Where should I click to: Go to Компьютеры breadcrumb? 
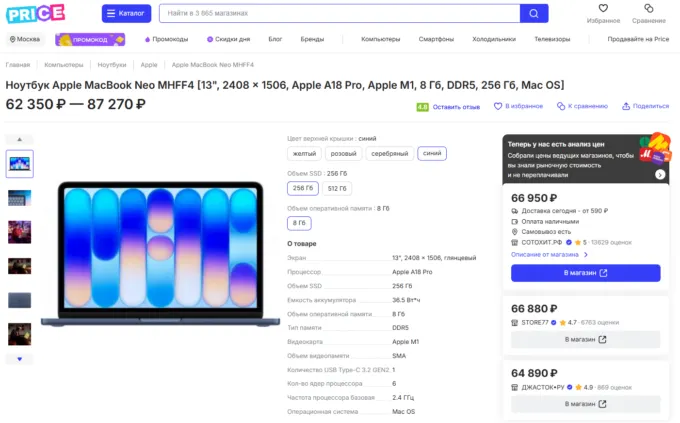point(64,65)
